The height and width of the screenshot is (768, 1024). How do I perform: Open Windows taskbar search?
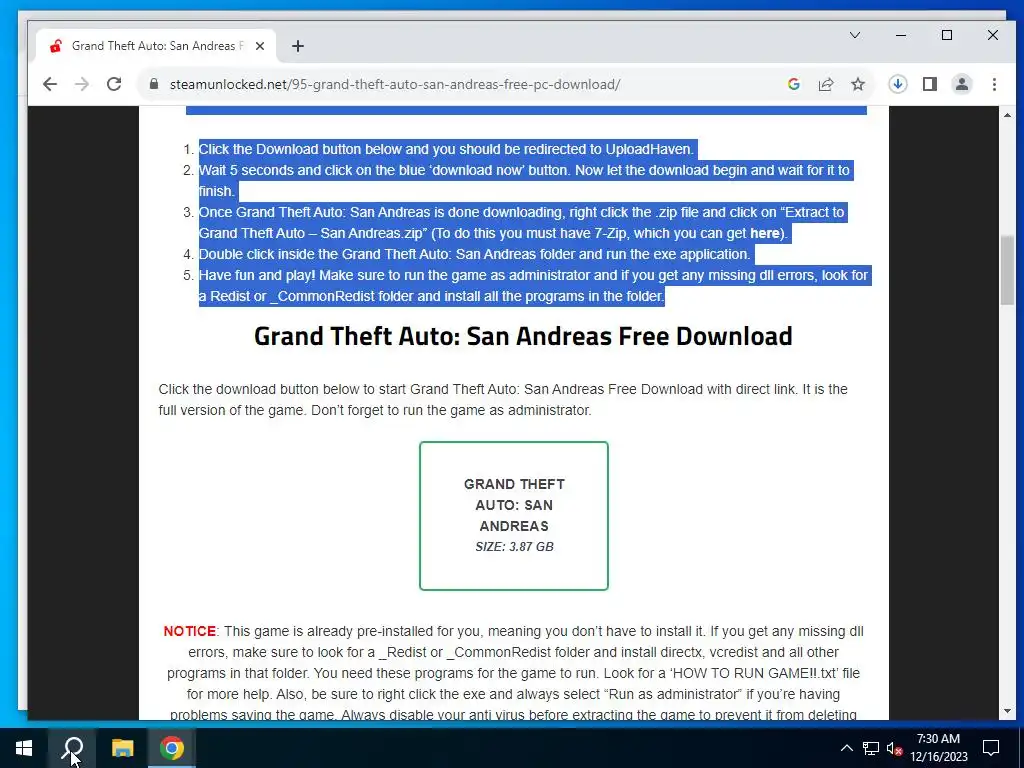pos(72,748)
